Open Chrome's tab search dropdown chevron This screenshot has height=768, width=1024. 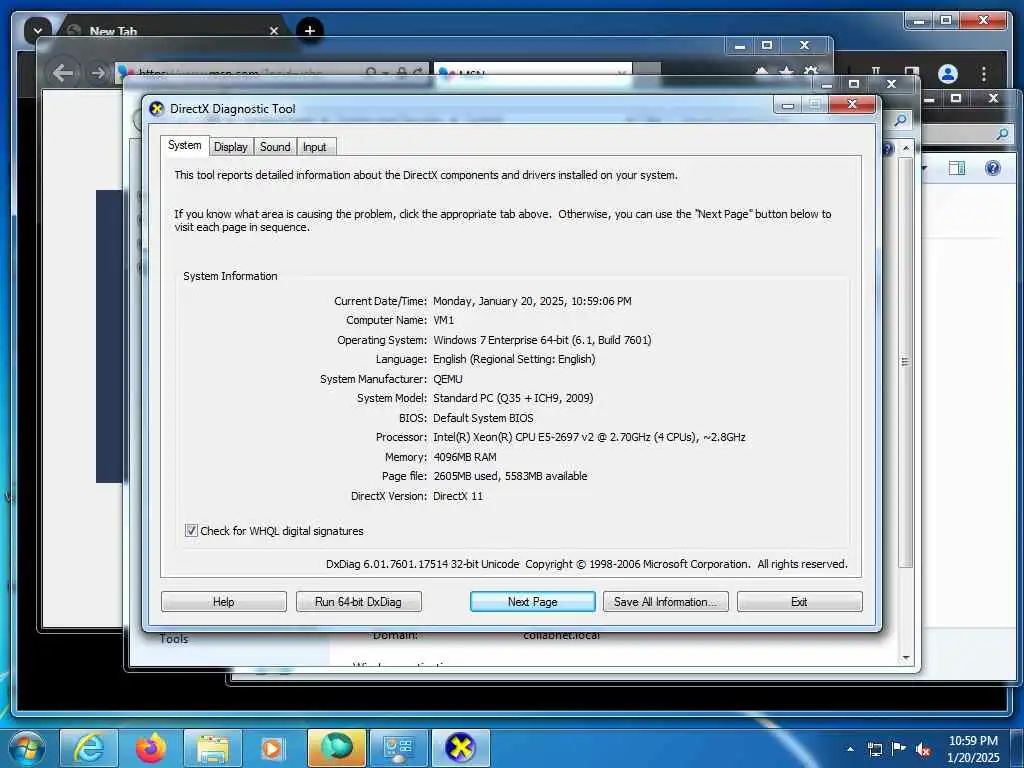37,30
